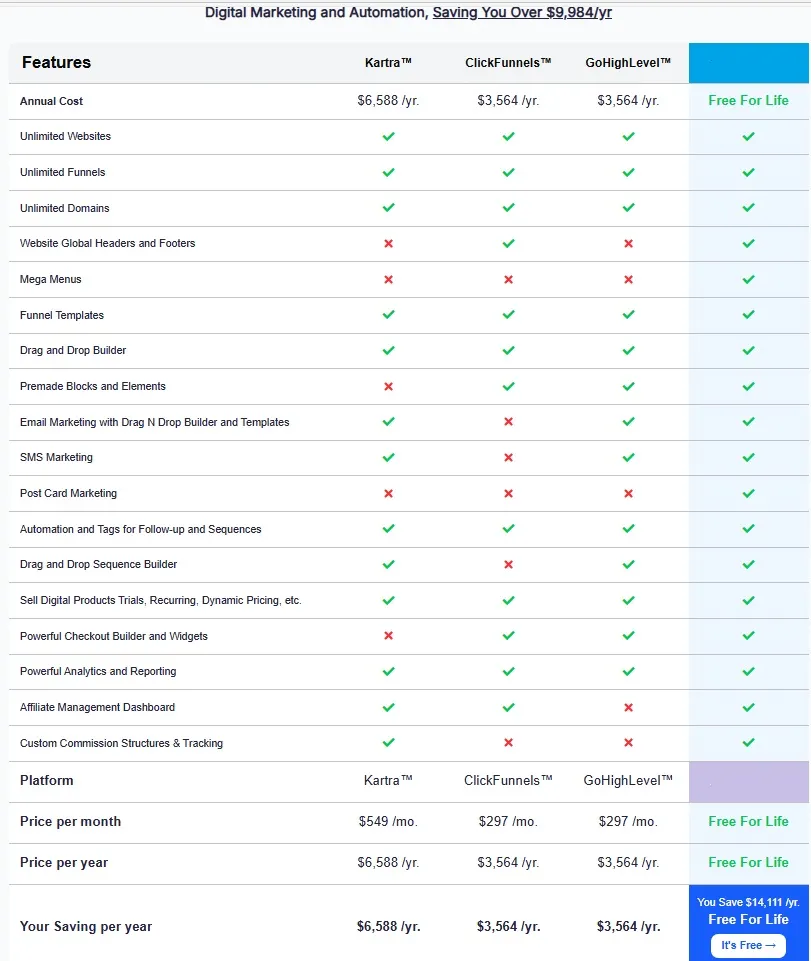Click GoHighLevel's red X for Custom Commission Structures
This screenshot has width=811, height=961.
[628, 743]
